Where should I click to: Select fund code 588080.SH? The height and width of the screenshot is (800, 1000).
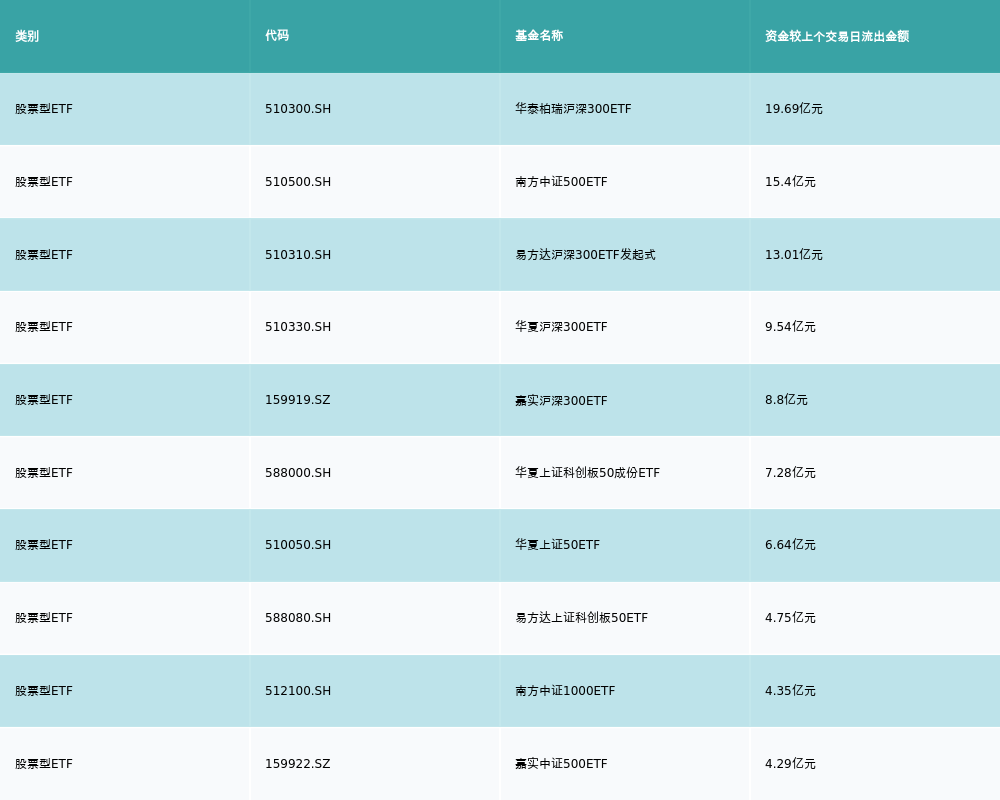(298, 618)
